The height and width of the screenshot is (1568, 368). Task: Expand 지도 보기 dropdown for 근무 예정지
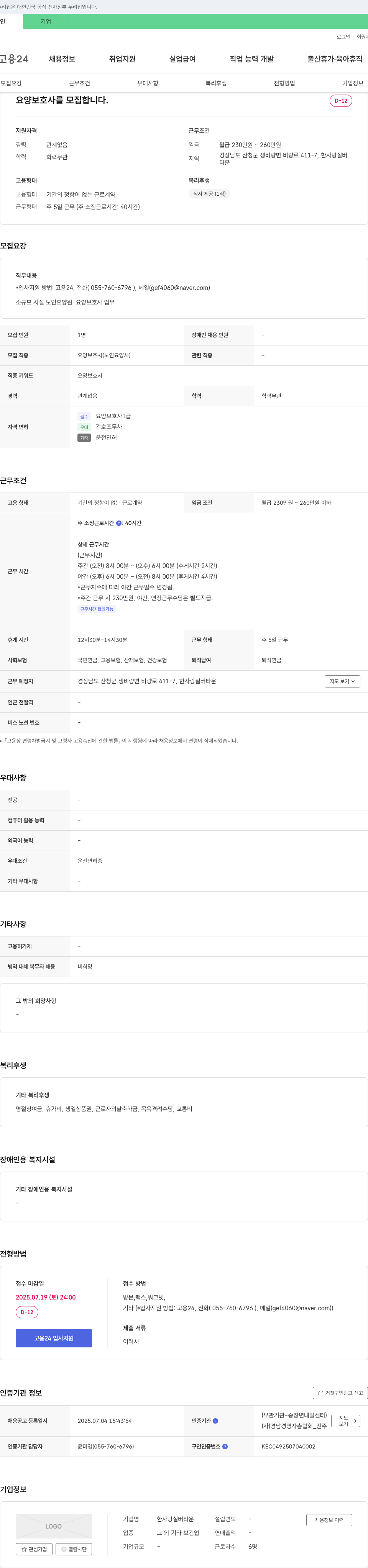point(342,681)
